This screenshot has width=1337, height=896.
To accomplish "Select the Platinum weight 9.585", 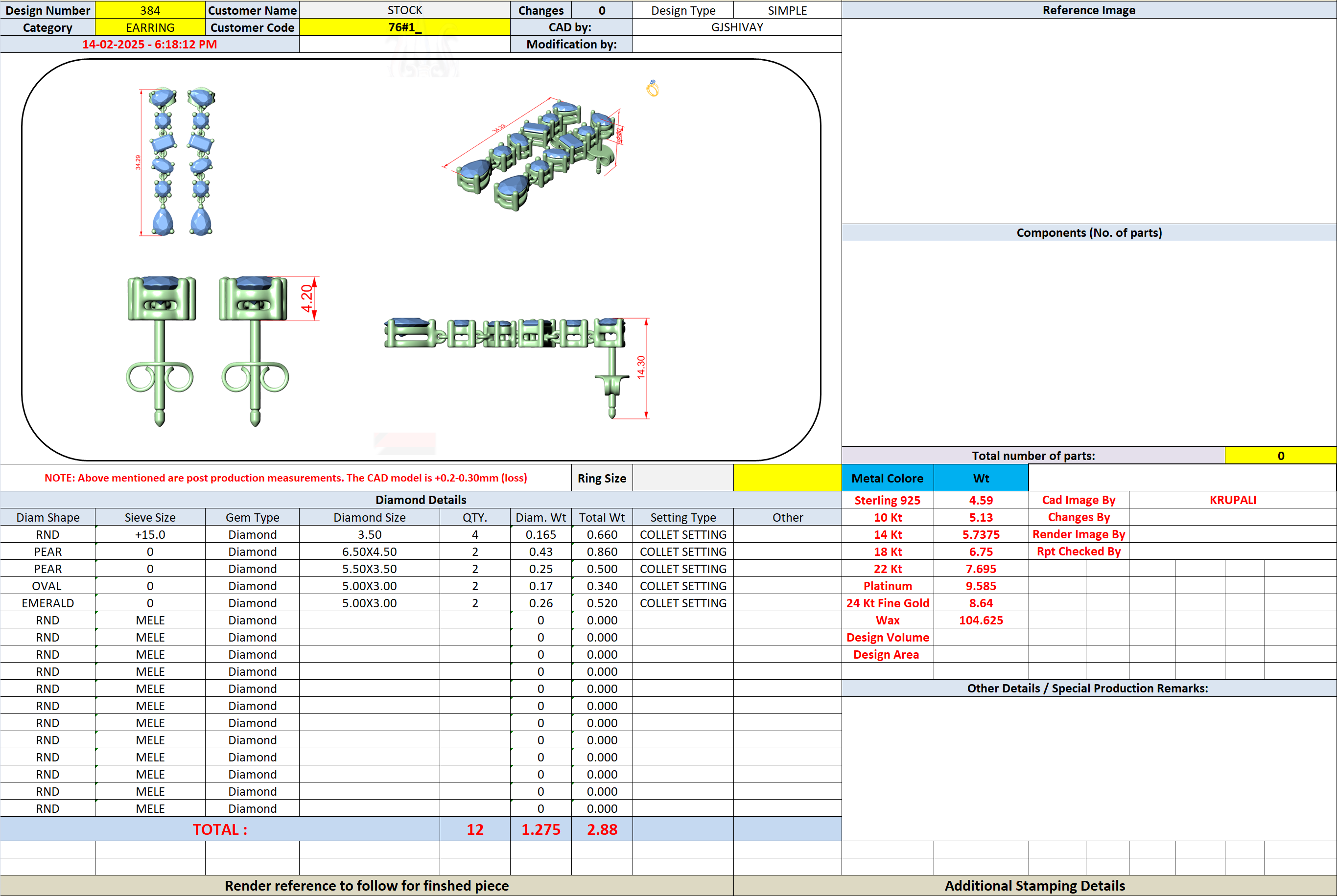I will tap(981, 586).
